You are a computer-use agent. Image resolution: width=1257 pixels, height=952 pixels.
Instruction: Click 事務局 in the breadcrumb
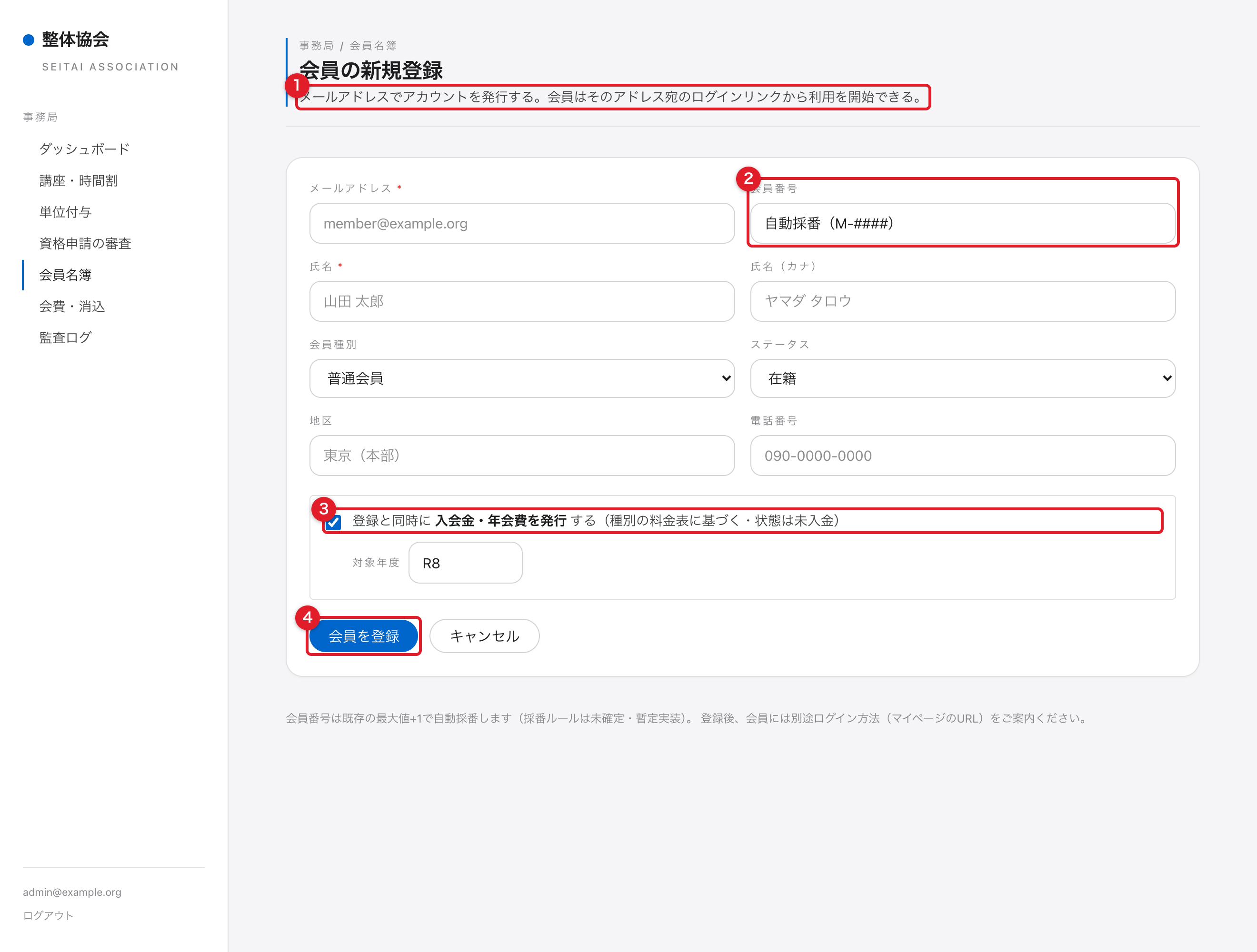tap(316, 45)
